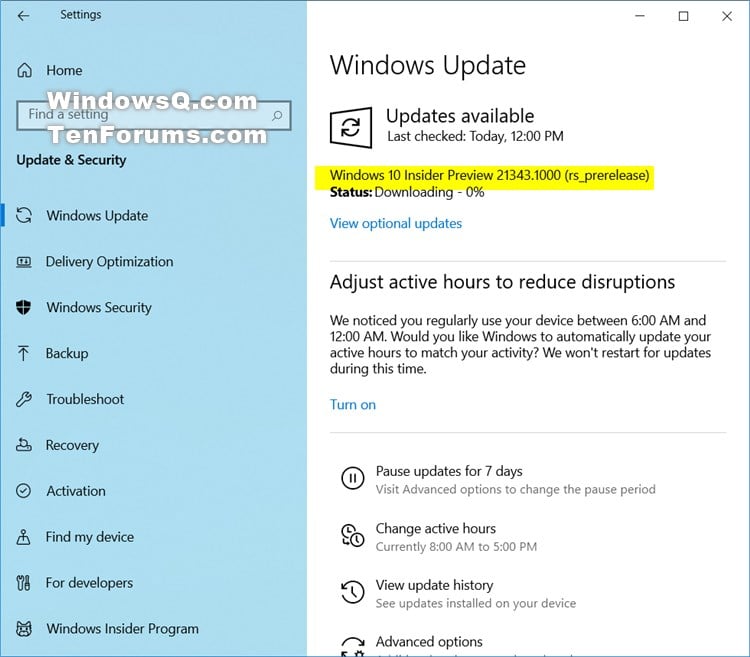Click the Updates available heading
This screenshot has height=657, width=750.
[460, 116]
